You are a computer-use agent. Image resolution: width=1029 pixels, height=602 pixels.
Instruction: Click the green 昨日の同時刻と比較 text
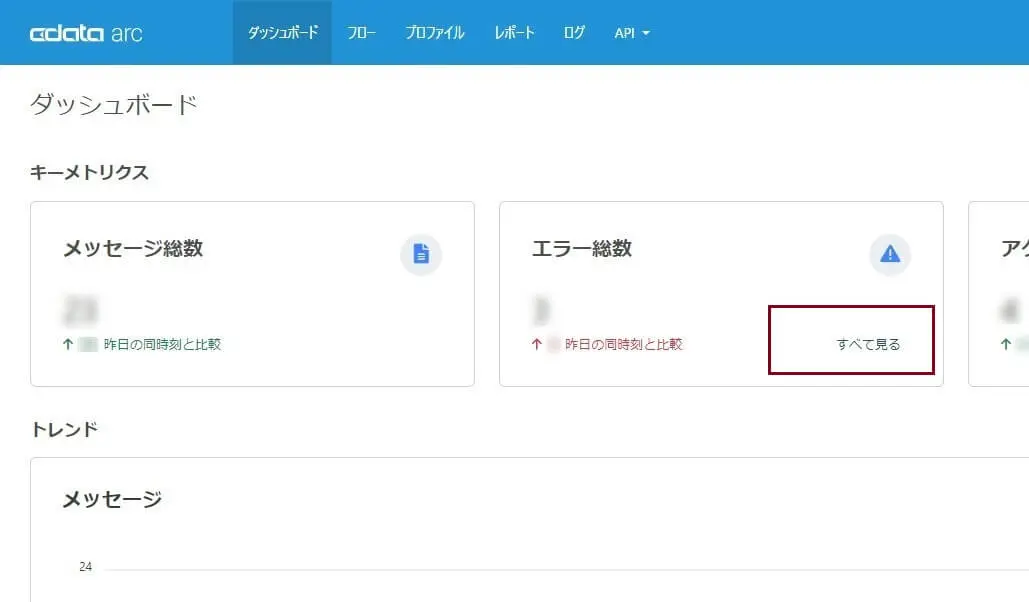[x=163, y=344]
